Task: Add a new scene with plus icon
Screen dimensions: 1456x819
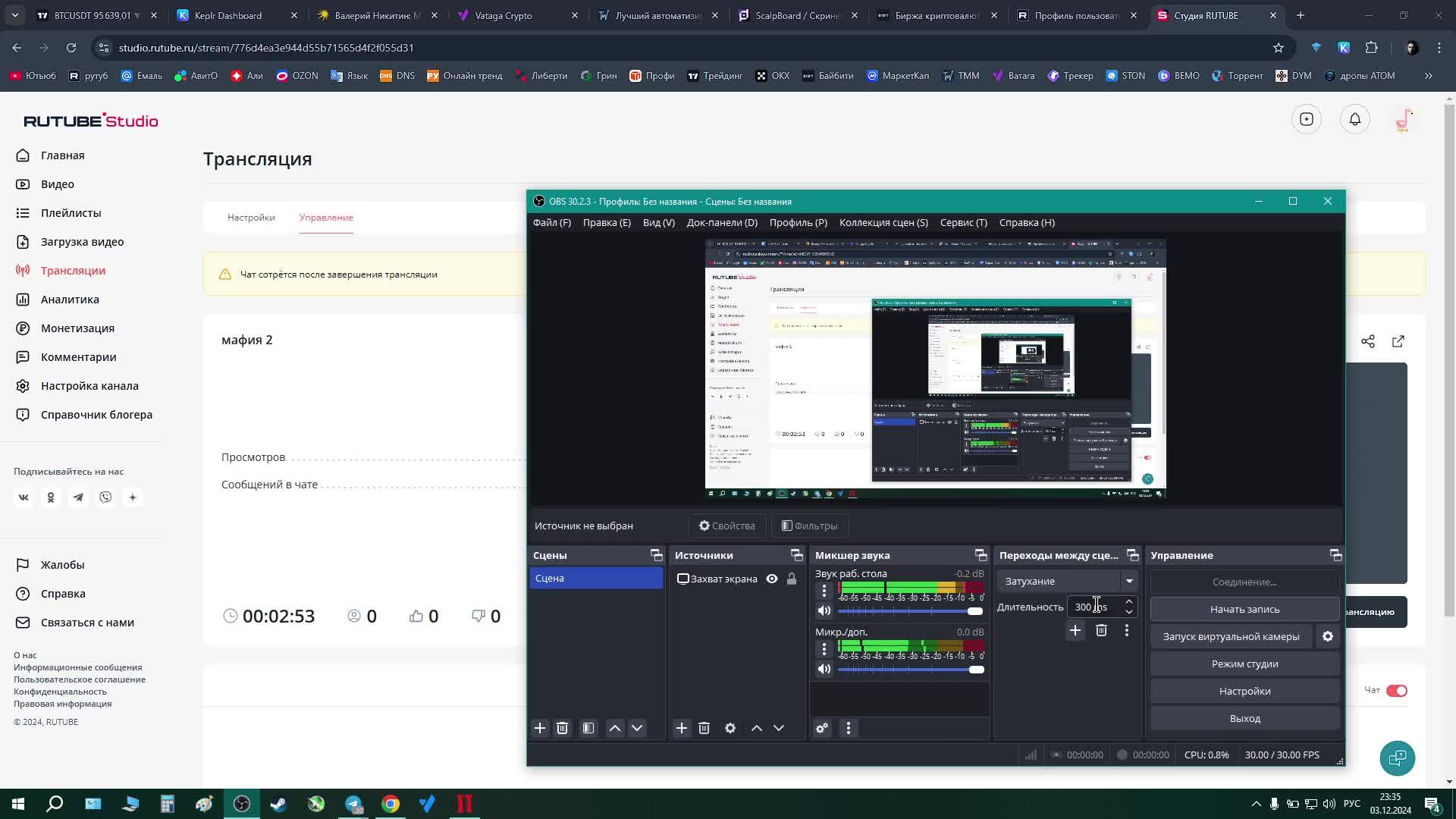Action: (540, 728)
